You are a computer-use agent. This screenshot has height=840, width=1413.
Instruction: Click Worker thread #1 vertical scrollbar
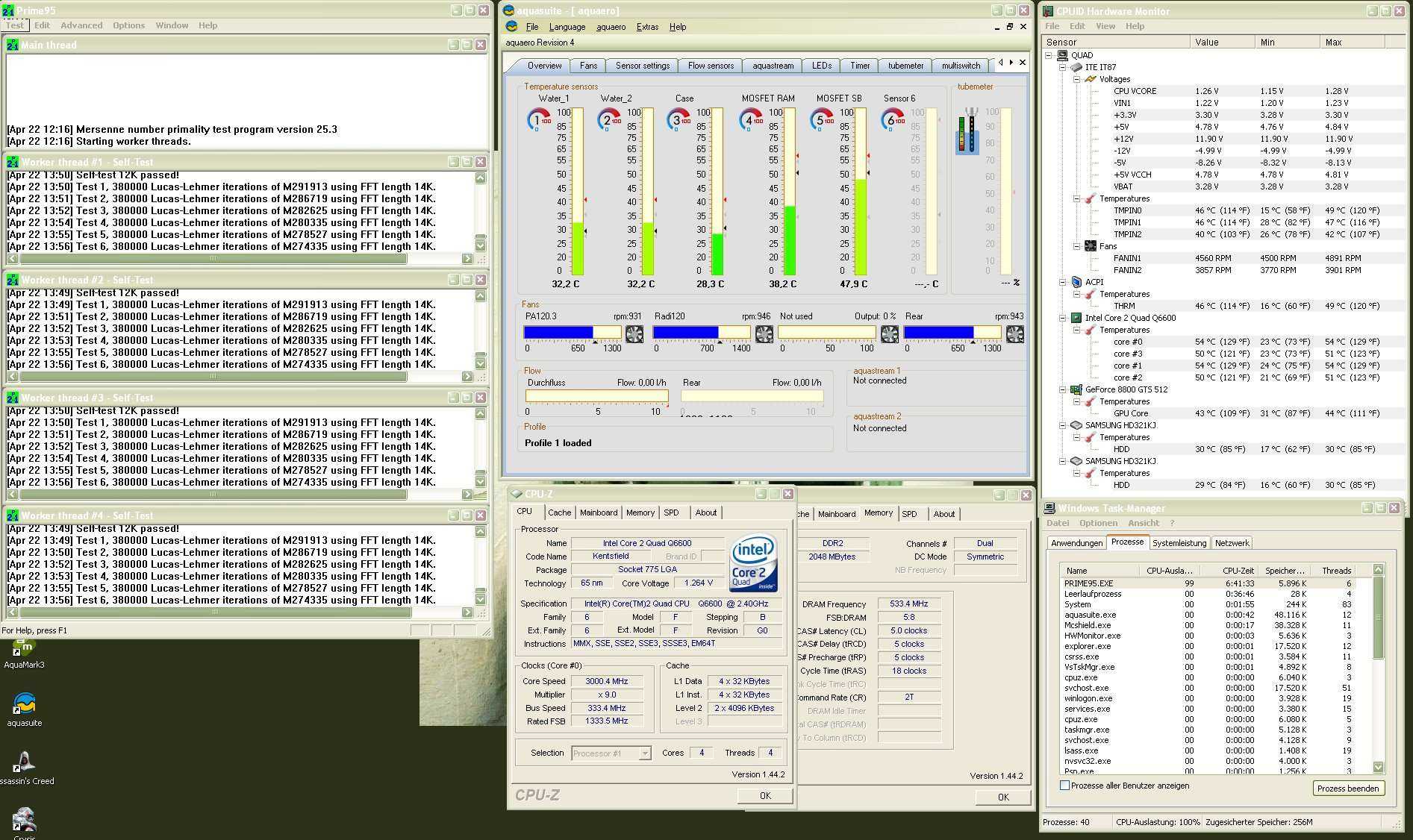click(x=480, y=211)
